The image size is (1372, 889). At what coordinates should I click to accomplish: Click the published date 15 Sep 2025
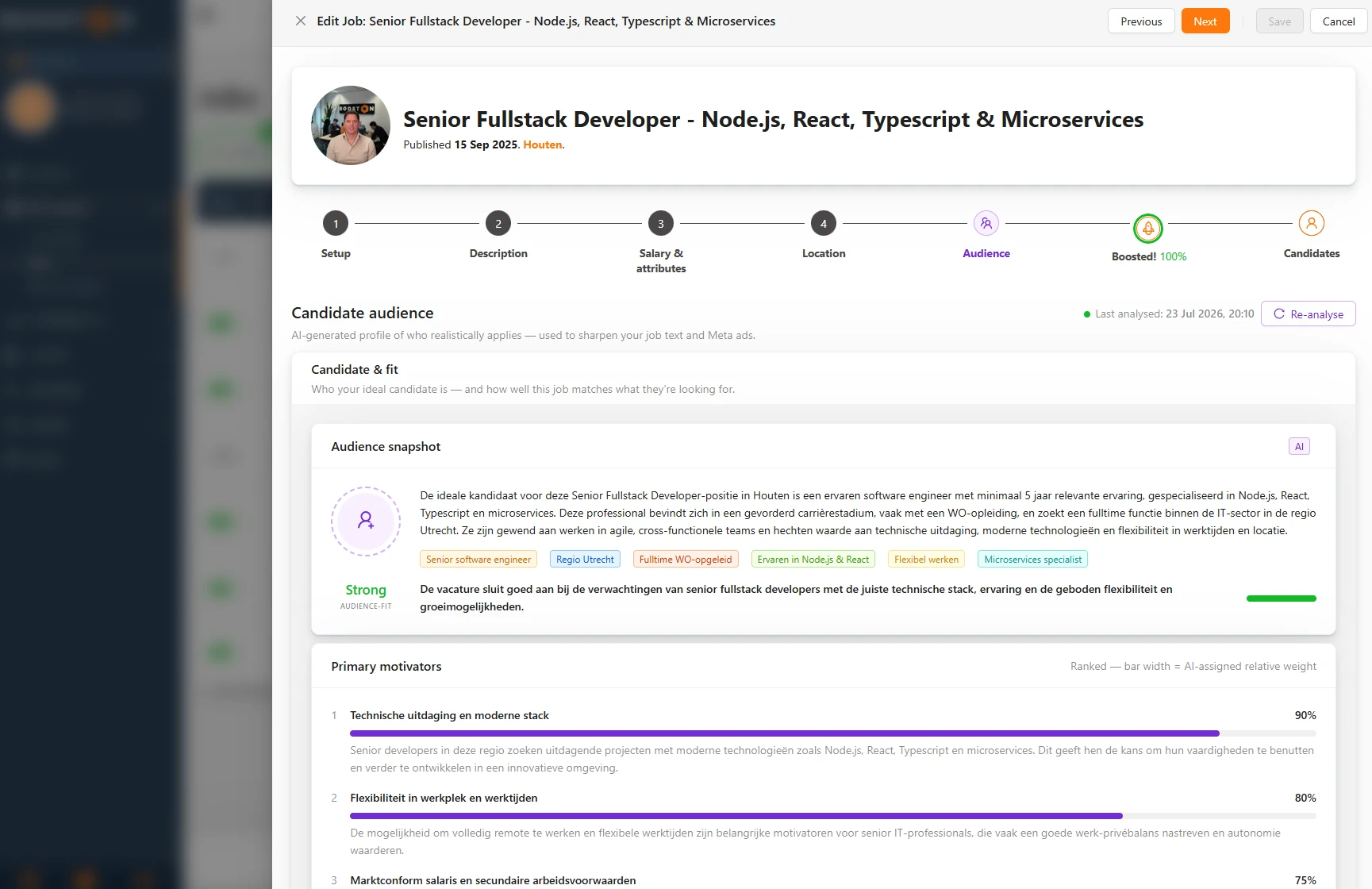[486, 144]
